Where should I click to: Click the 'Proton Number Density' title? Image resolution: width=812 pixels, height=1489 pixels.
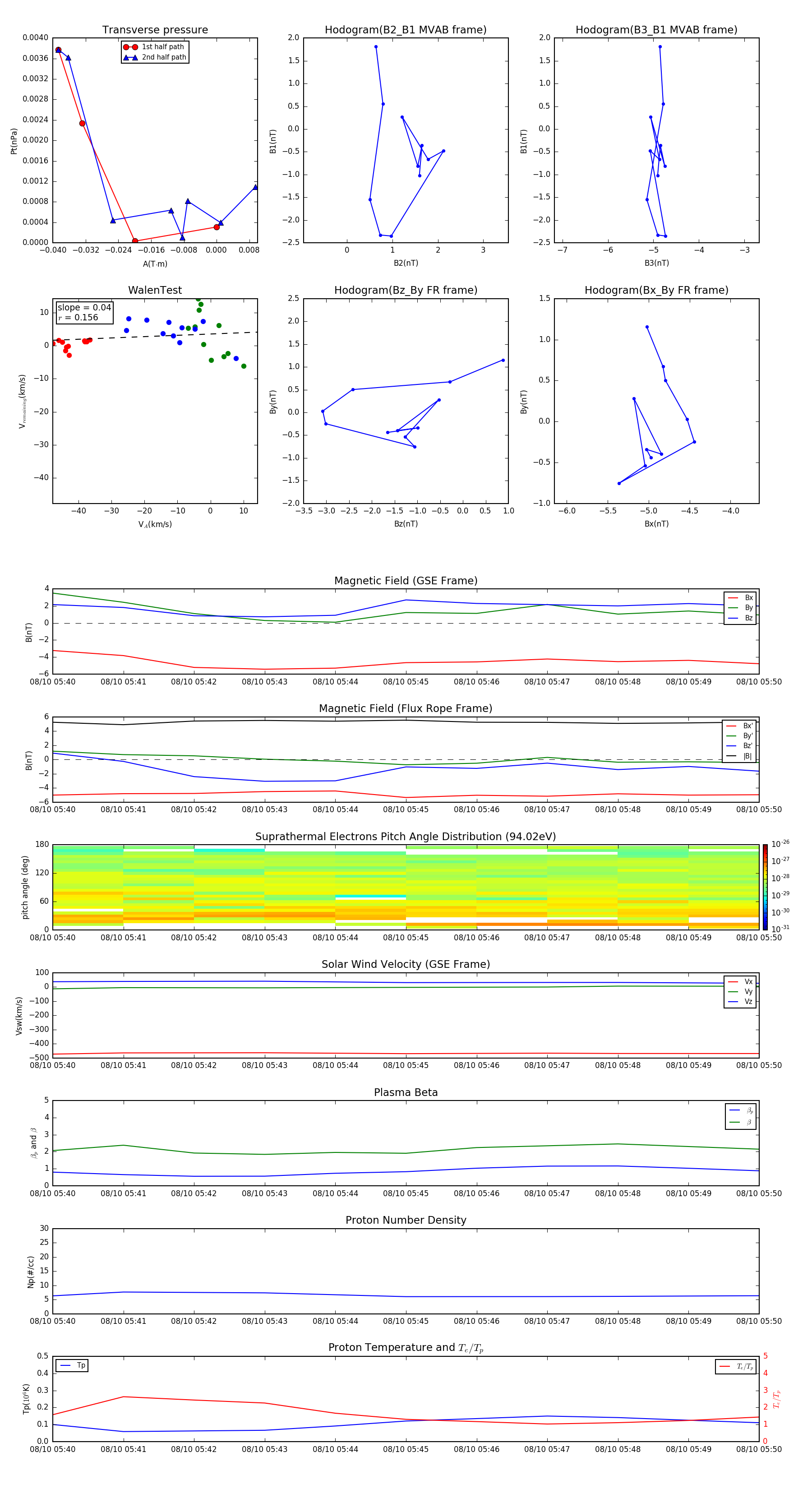coord(406,1220)
